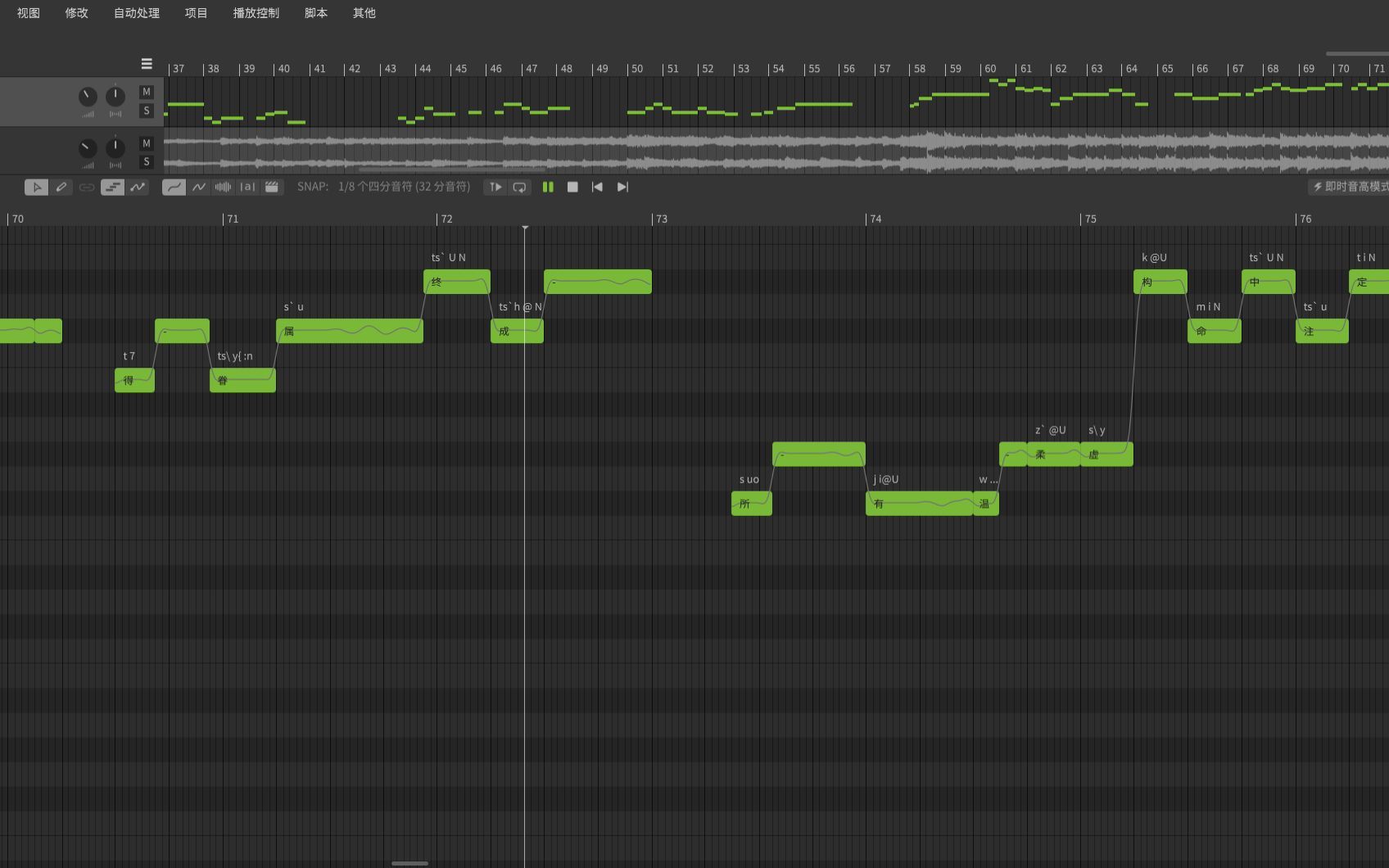Toggle loop playback button
The height and width of the screenshot is (868, 1389).
(519, 188)
